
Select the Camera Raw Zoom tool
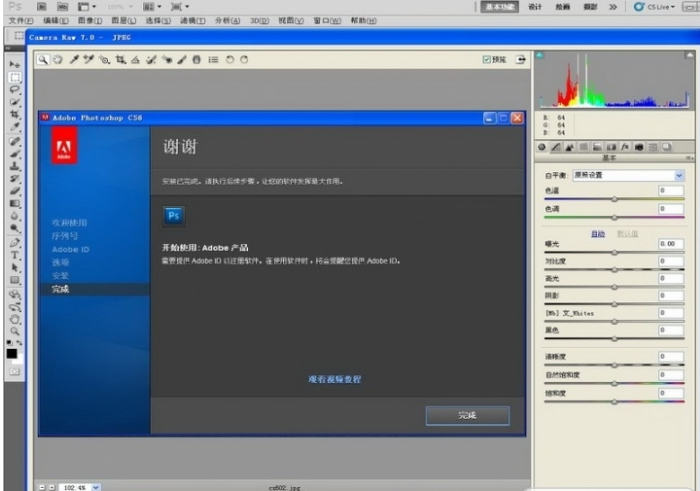(43, 59)
